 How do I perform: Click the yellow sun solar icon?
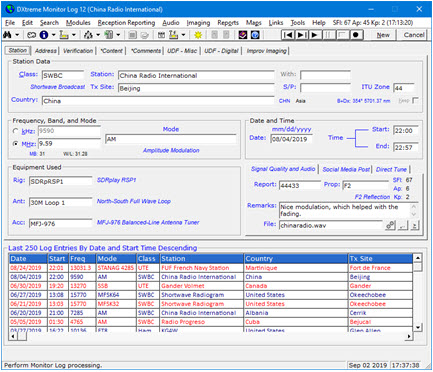(x=198, y=35)
